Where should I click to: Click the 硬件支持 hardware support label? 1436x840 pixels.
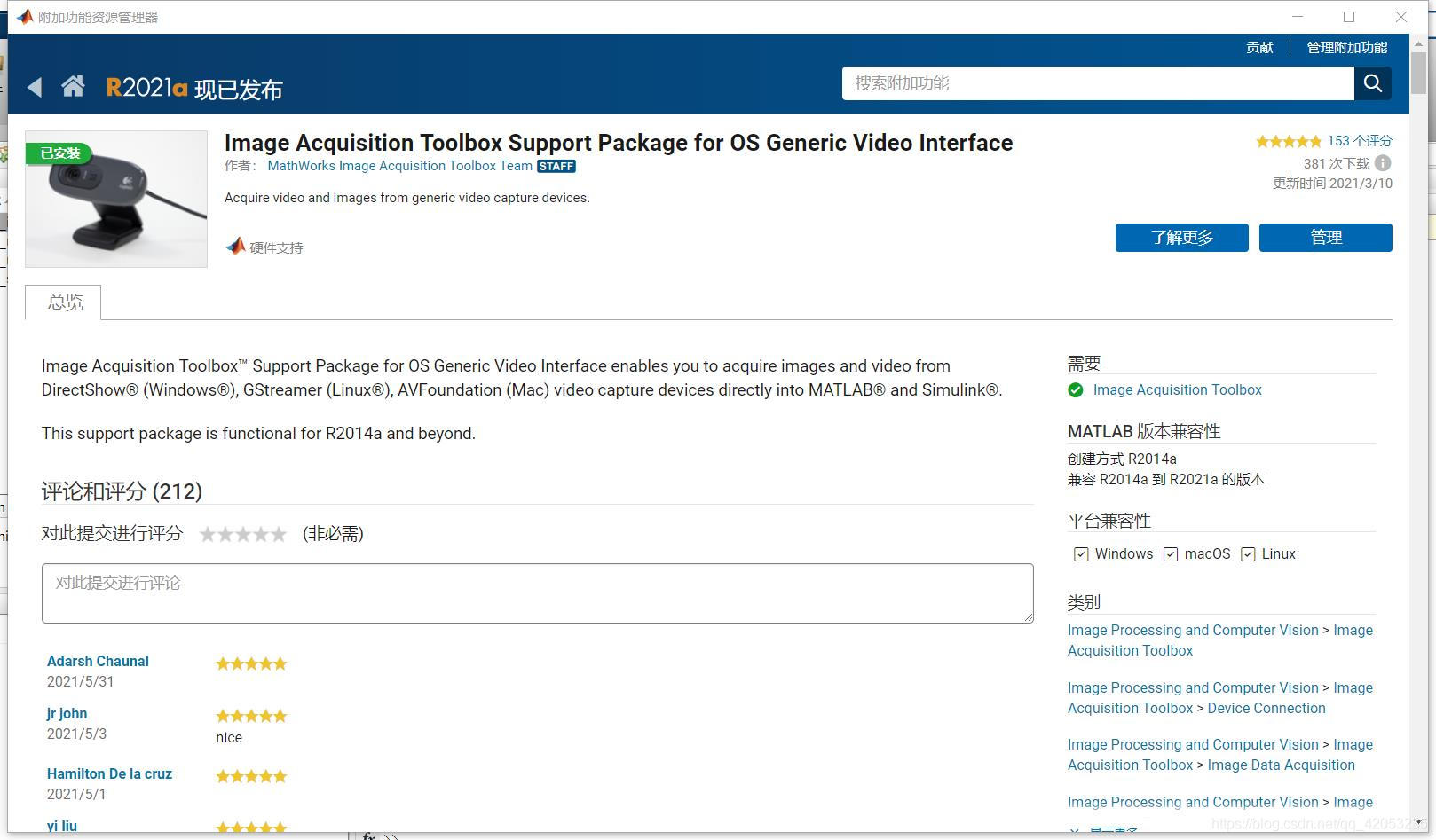coord(276,248)
